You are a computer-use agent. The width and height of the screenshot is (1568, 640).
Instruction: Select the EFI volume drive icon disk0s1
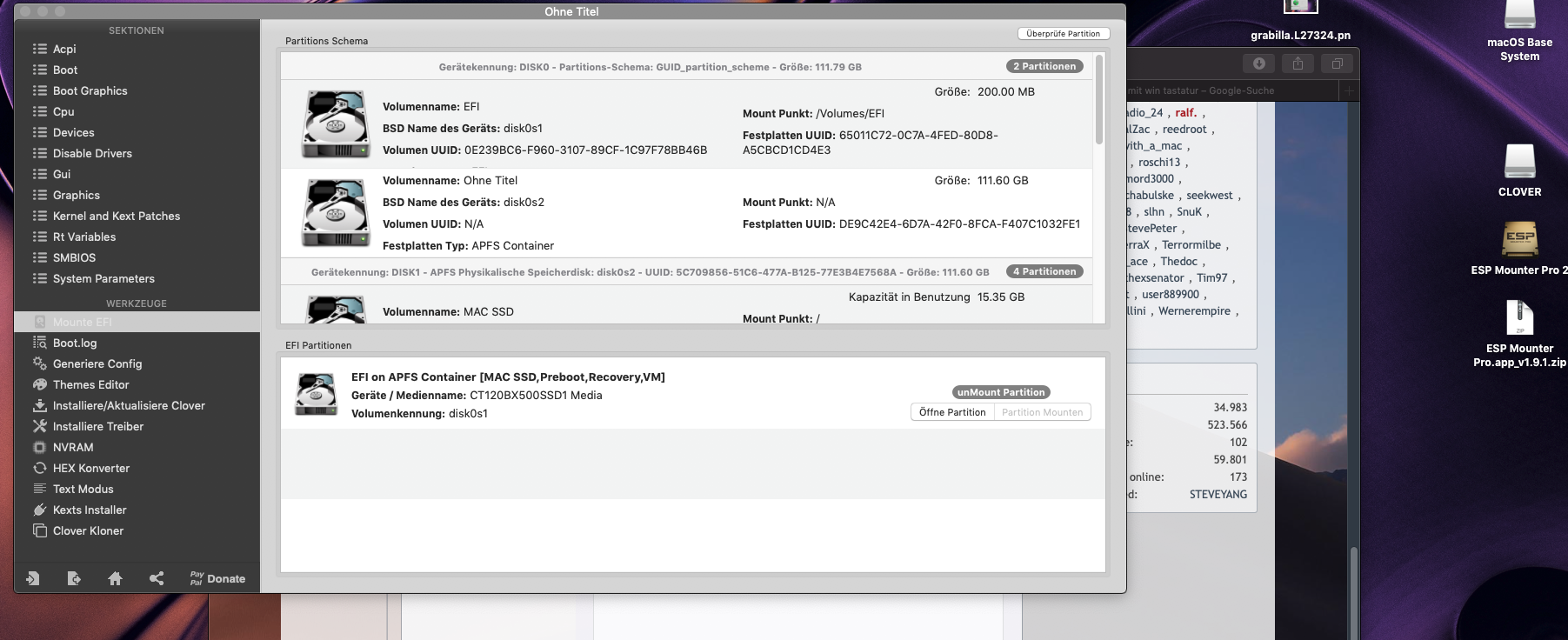(x=336, y=124)
